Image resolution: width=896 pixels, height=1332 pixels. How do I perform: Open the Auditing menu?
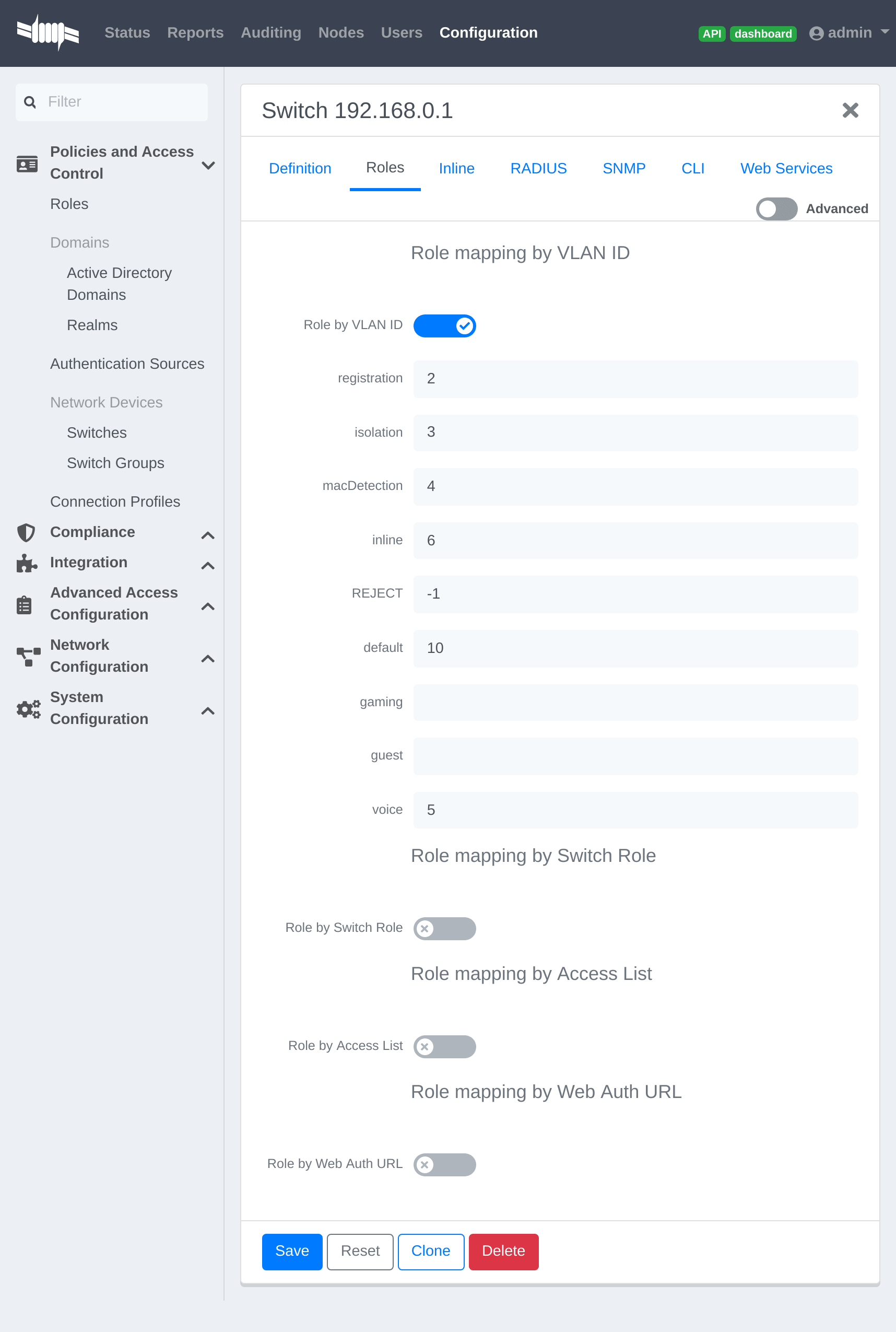270,32
